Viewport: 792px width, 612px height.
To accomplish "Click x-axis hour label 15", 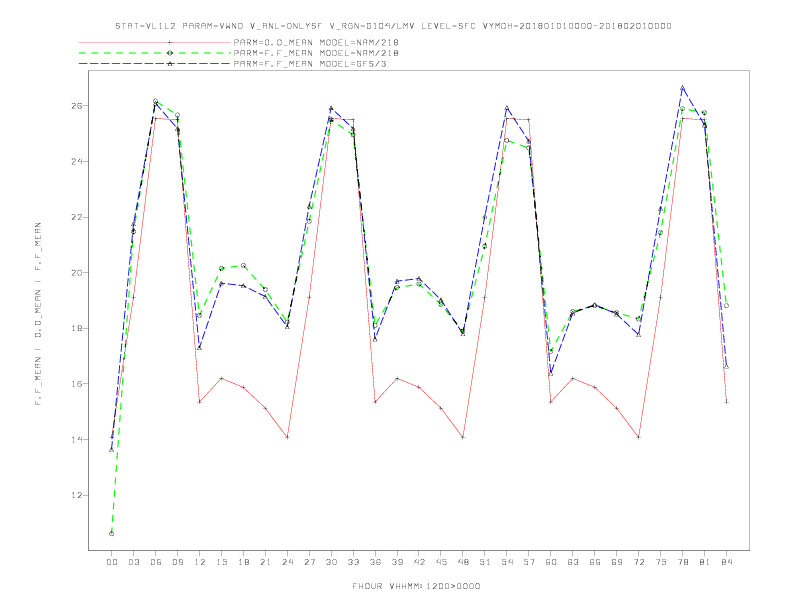I will tap(222, 562).
